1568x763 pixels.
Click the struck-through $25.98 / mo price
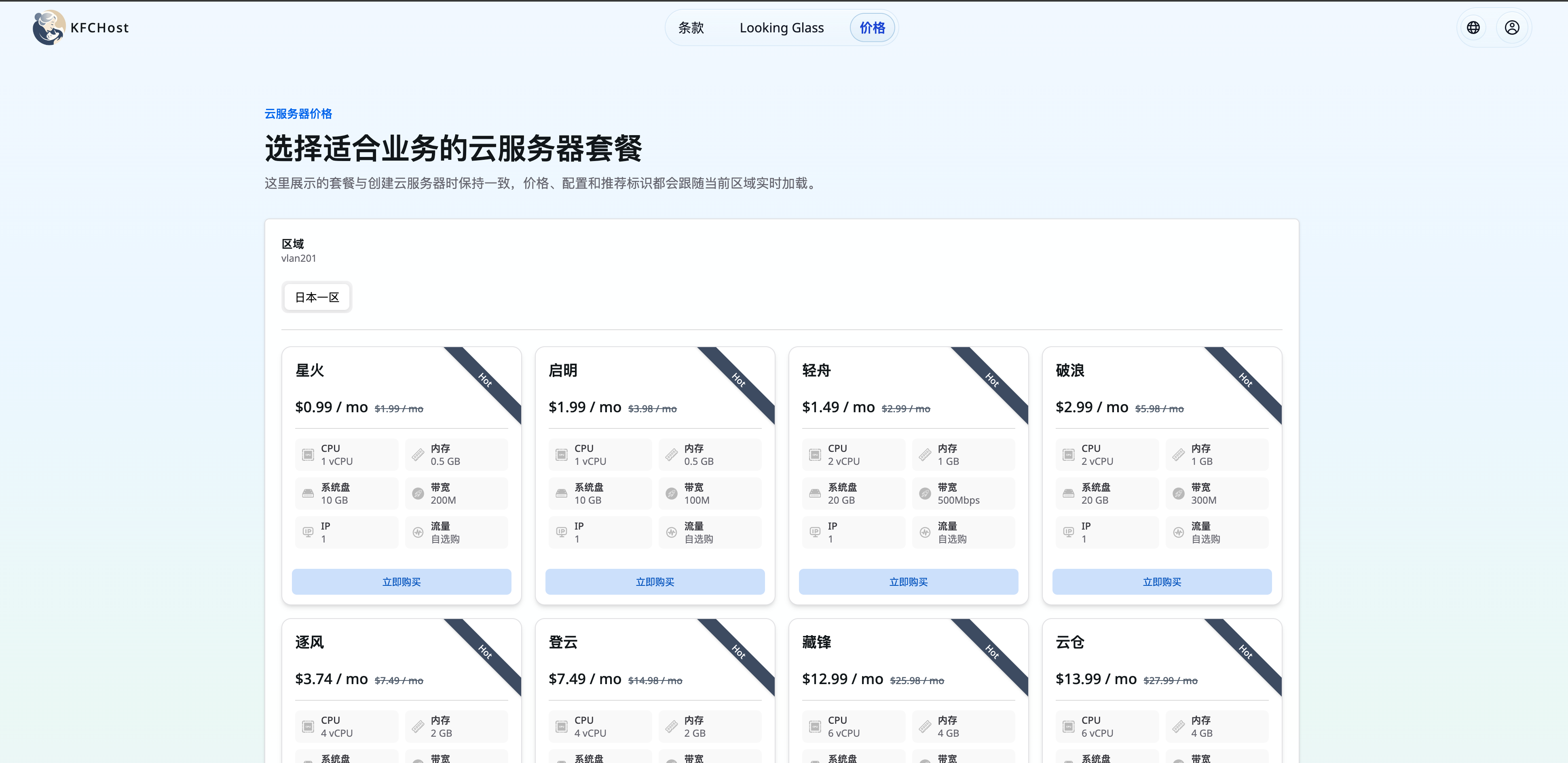tap(917, 681)
